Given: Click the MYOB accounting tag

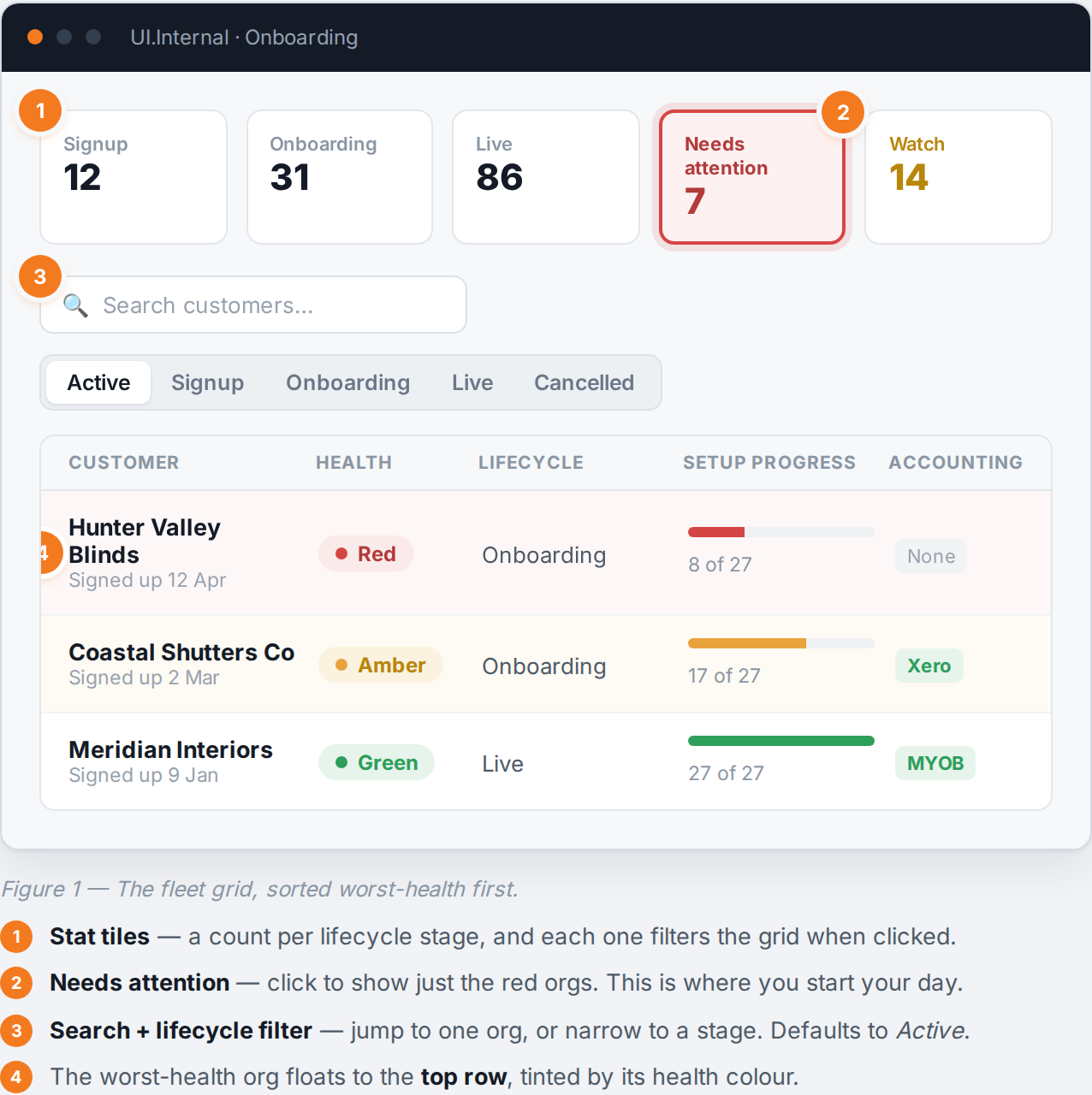Looking at the screenshot, I should pos(935,763).
